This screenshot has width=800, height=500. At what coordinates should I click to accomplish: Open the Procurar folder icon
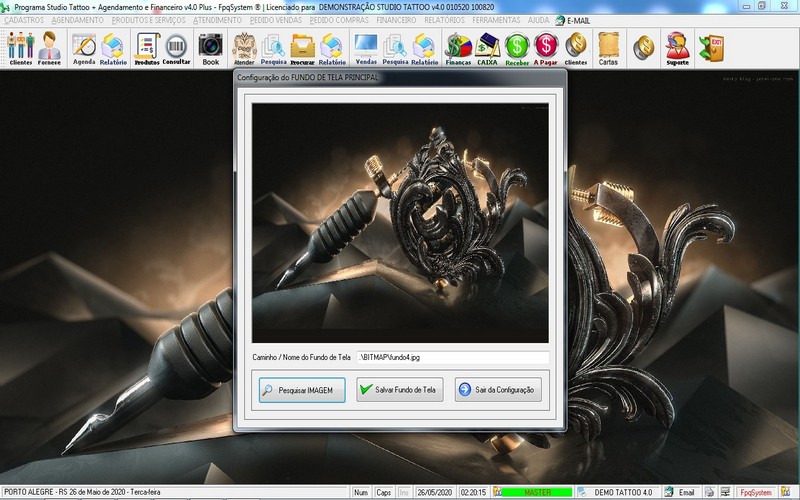point(303,48)
